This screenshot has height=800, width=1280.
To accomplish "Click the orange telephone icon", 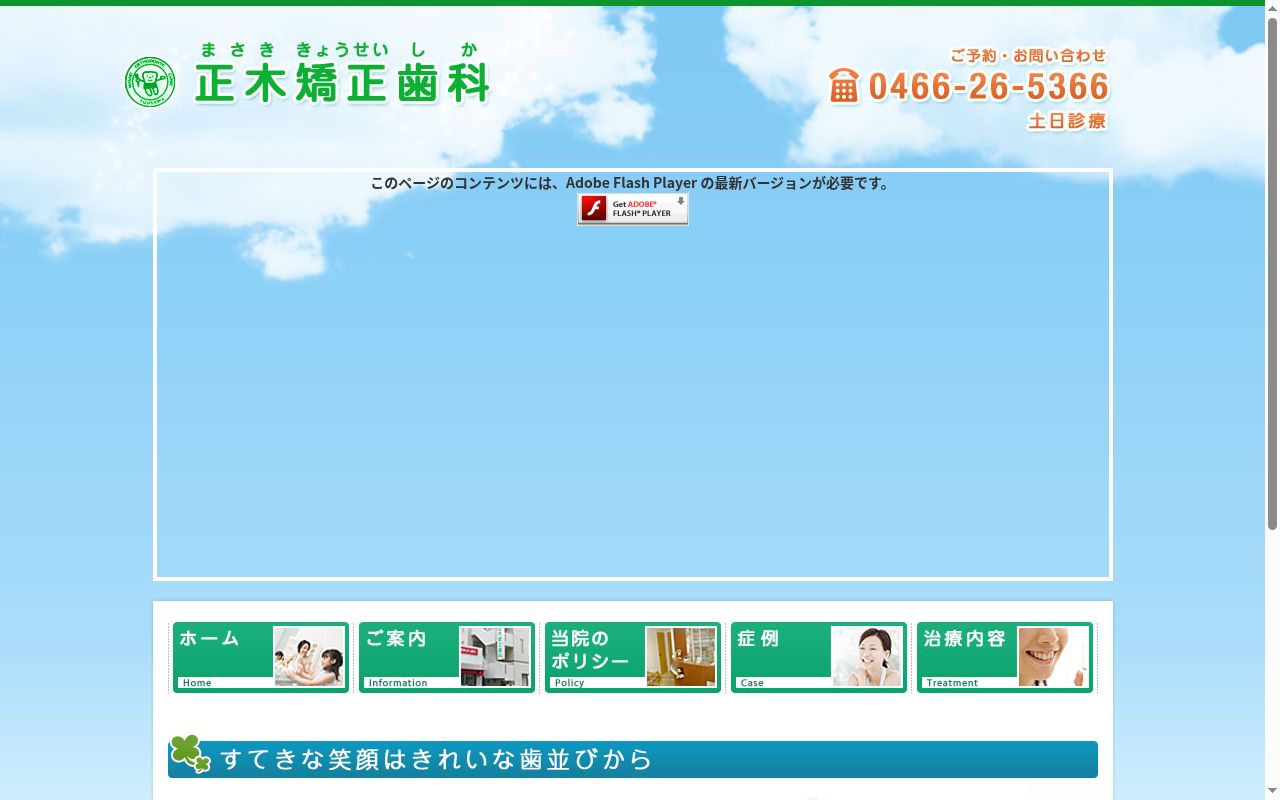I will click(844, 86).
